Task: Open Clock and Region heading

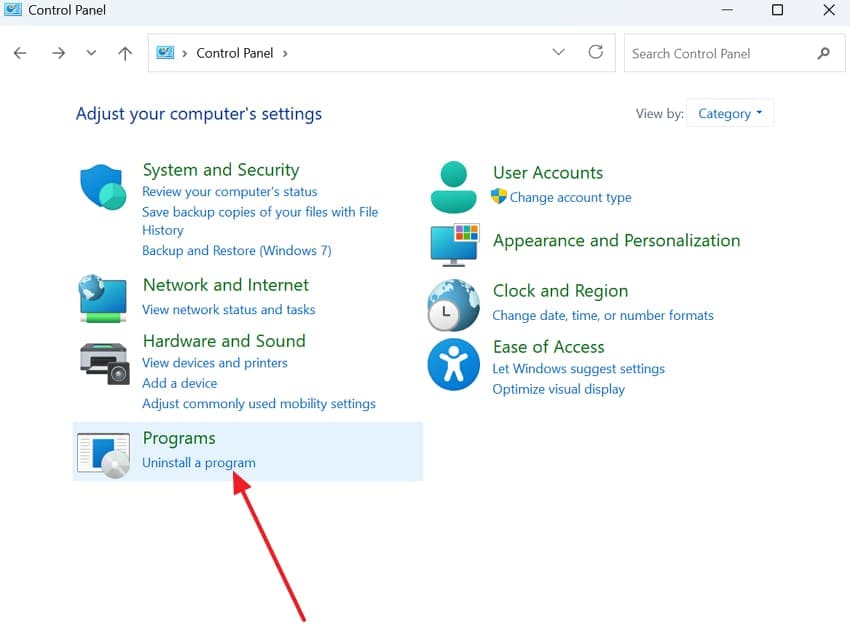Action: (x=560, y=291)
